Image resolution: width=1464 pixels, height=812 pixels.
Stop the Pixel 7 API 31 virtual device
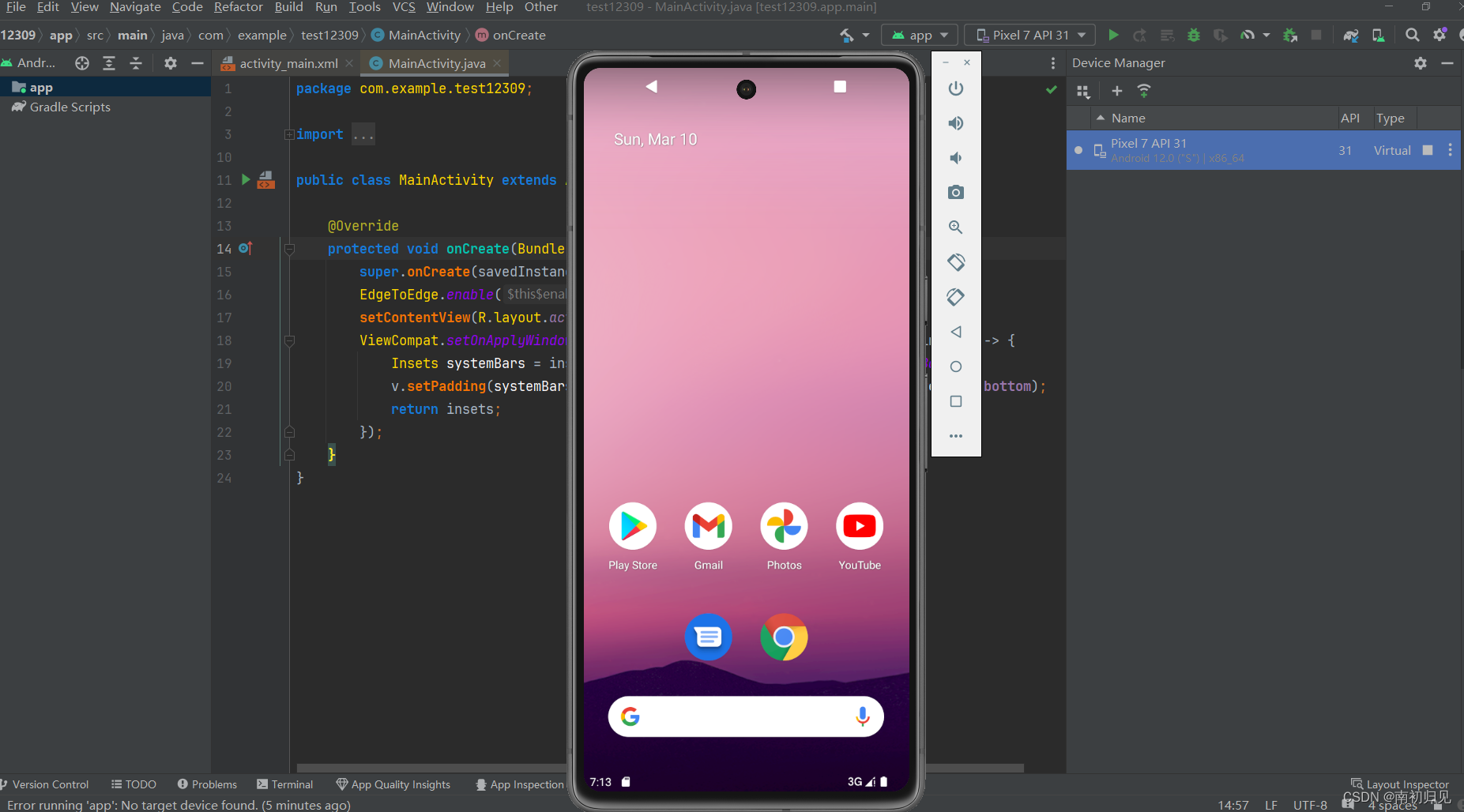tap(1429, 150)
